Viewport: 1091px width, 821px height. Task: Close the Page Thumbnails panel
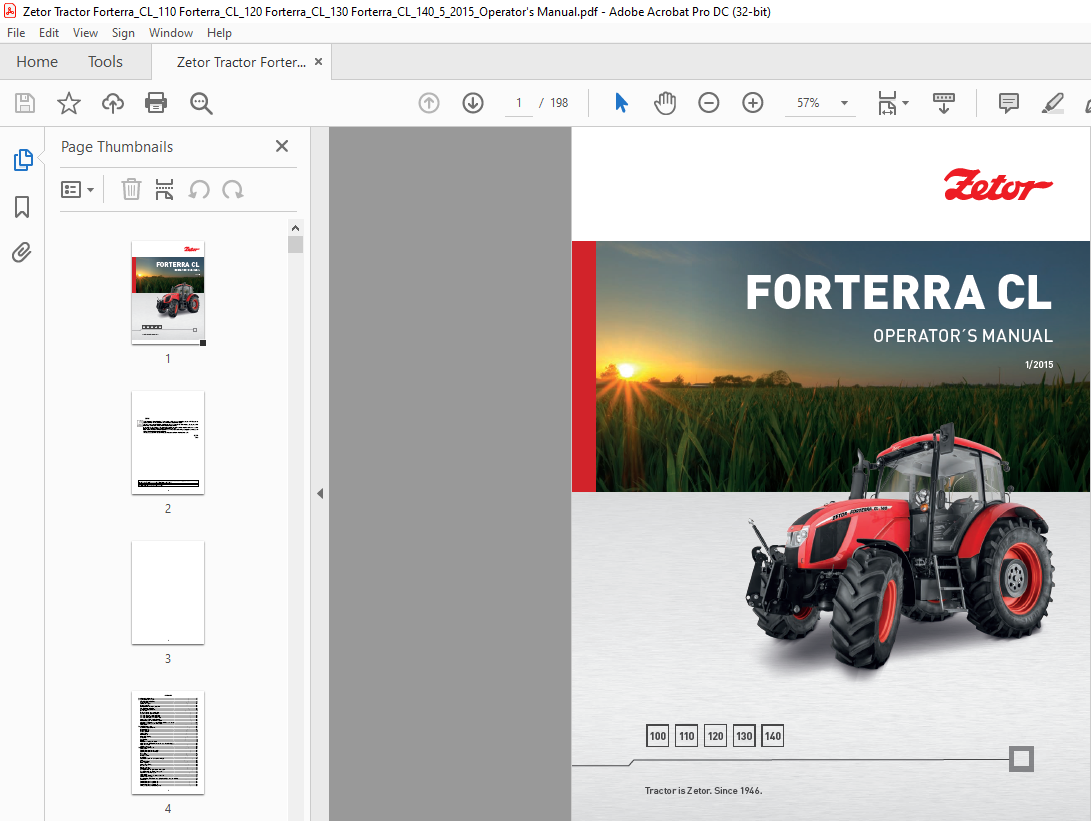point(282,146)
